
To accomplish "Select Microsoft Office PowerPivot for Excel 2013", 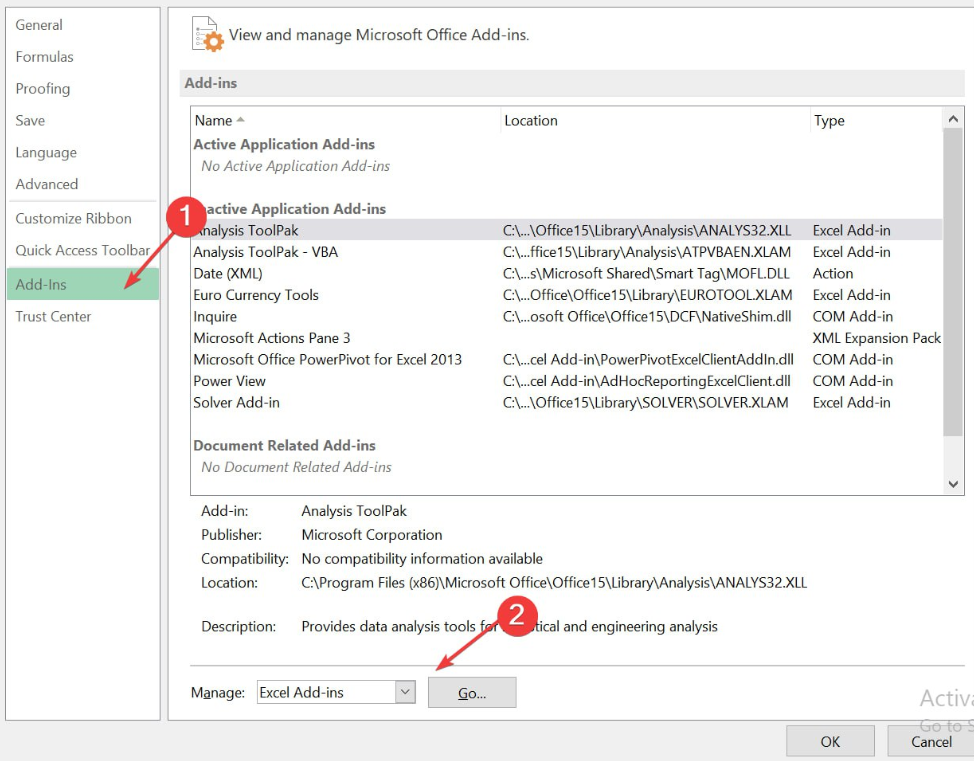I will [567, 360].
